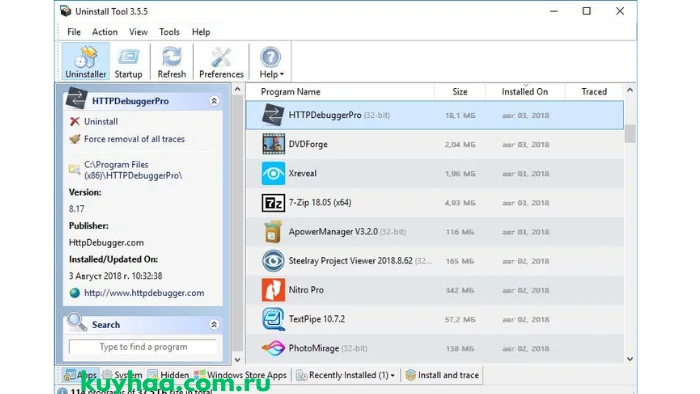Image resolution: width=700 pixels, height=394 pixels.
Task: Open the File menu
Action: pyautogui.click(x=74, y=32)
